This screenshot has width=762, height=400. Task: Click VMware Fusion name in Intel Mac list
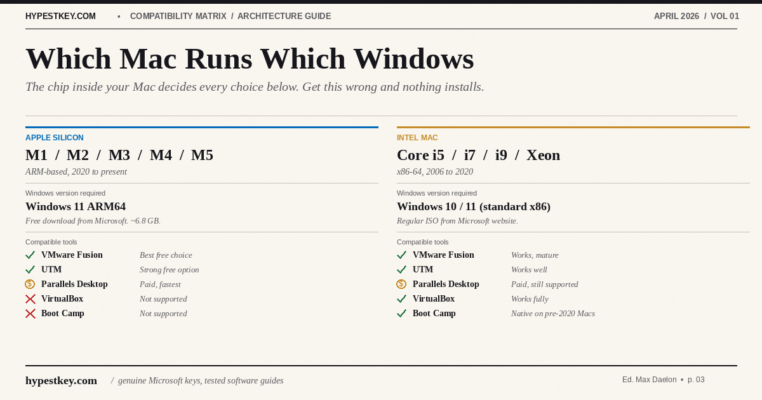tap(443, 255)
